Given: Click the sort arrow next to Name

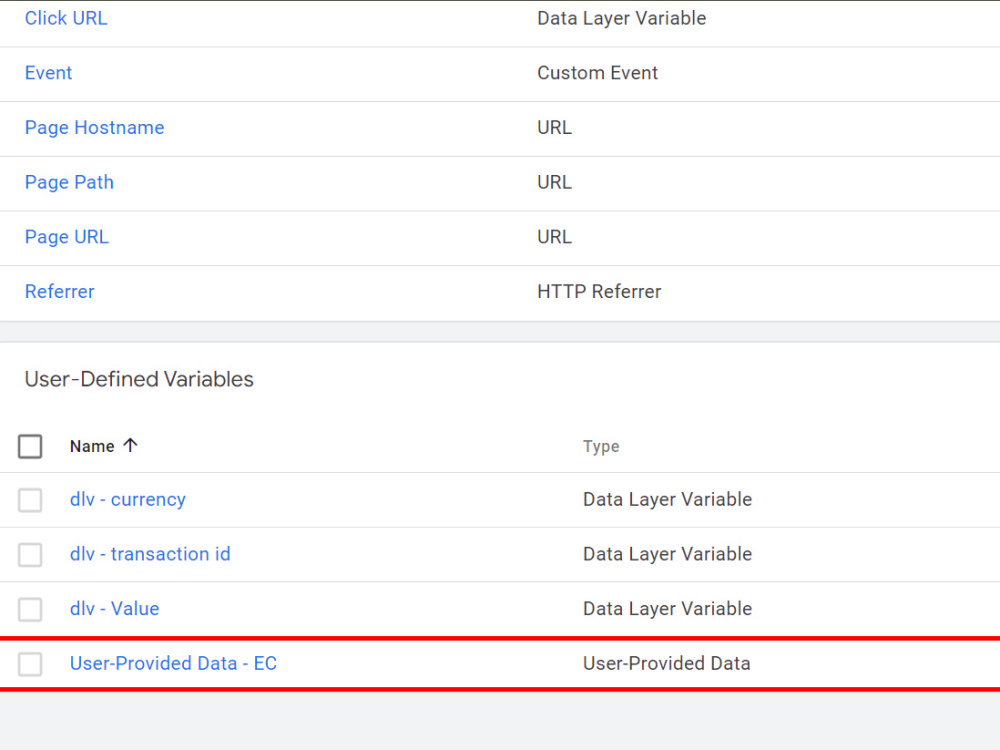Looking at the screenshot, I should [130, 445].
